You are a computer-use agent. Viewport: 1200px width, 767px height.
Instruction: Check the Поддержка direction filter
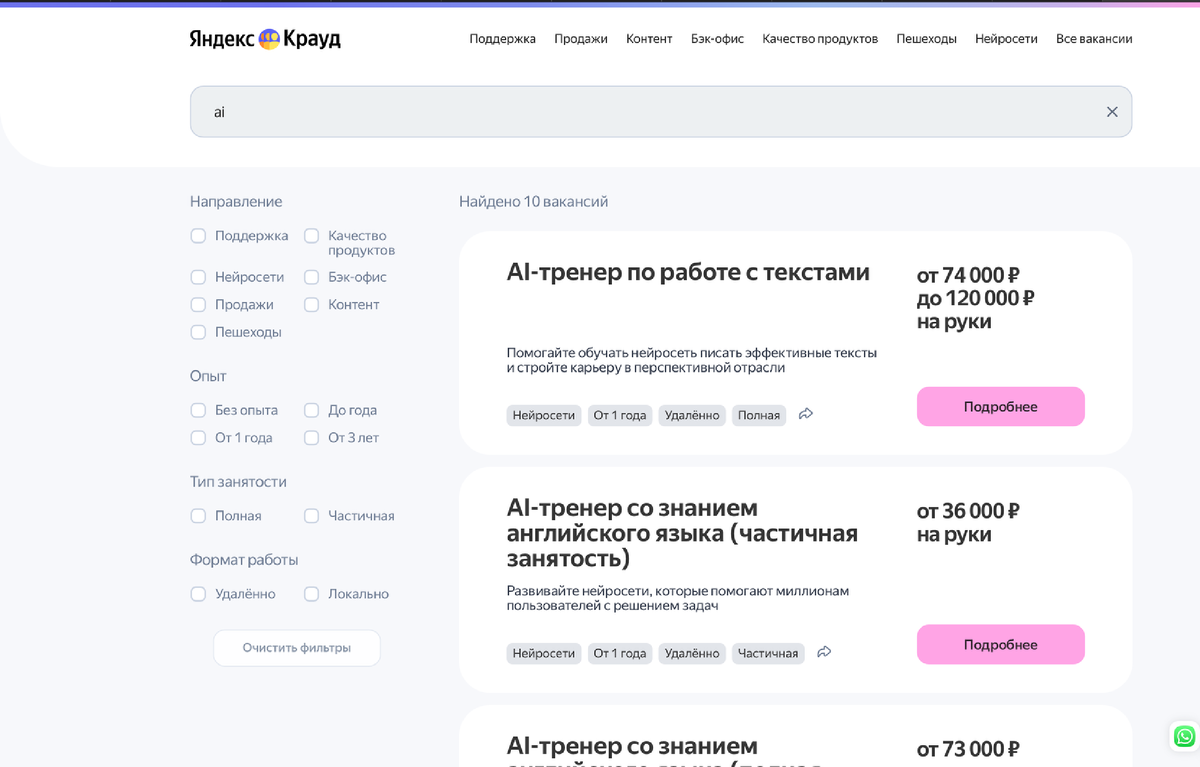coord(198,235)
